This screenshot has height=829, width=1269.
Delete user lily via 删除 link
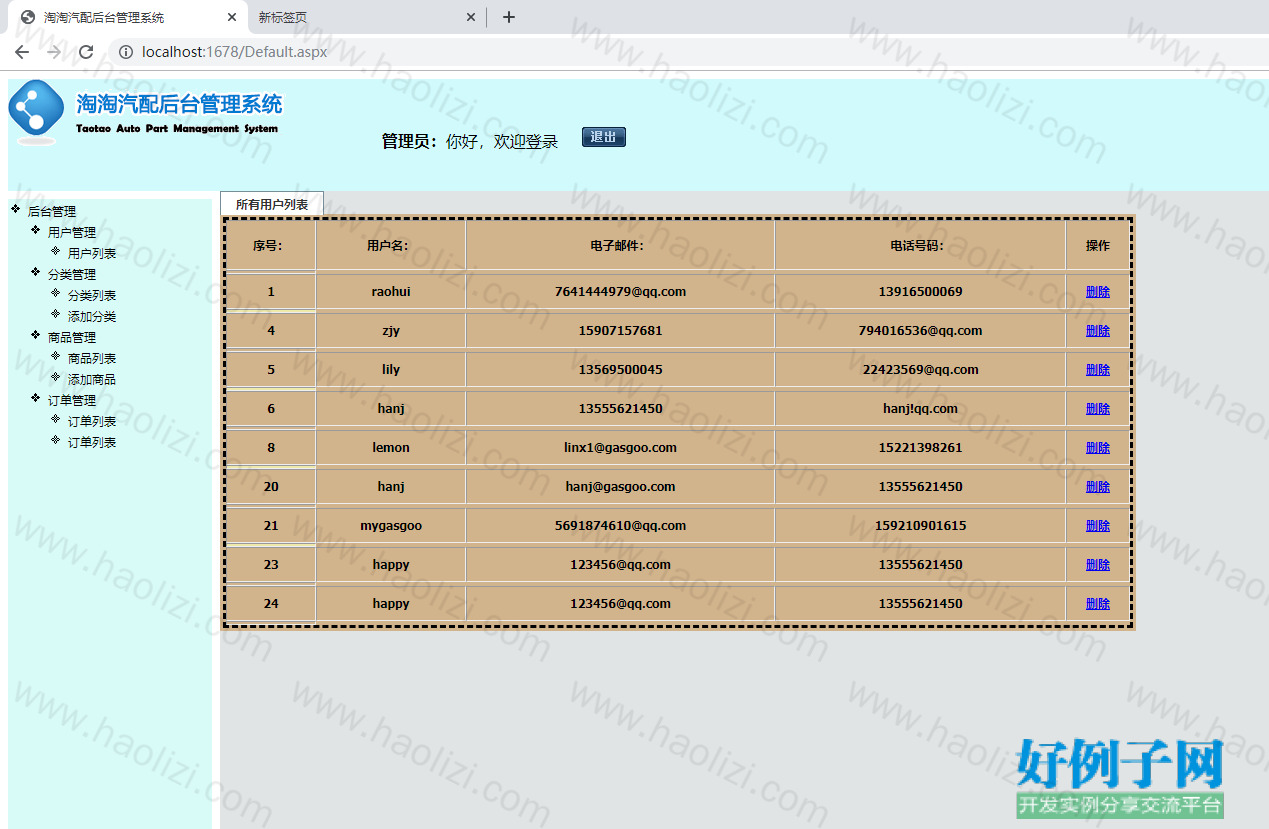[x=1098, y=370]
